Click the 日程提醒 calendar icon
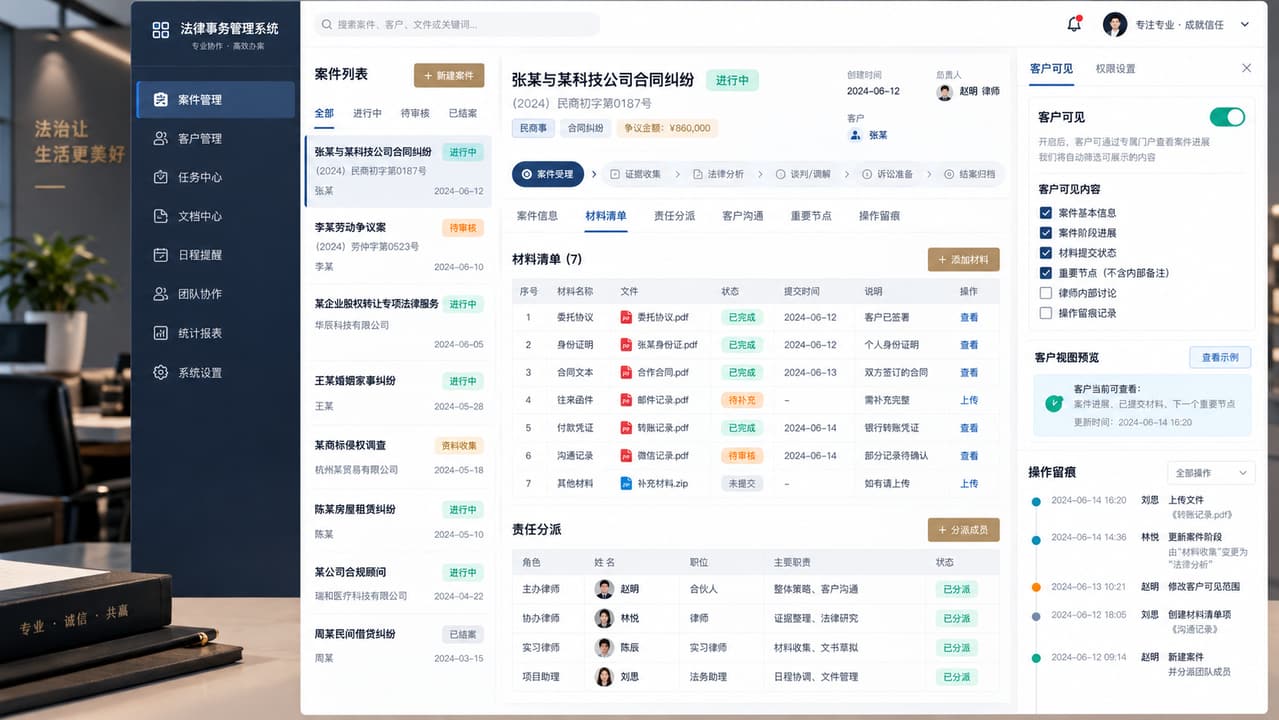The image size is (1279, 720). pyautogui.click(x=160, y=255)
